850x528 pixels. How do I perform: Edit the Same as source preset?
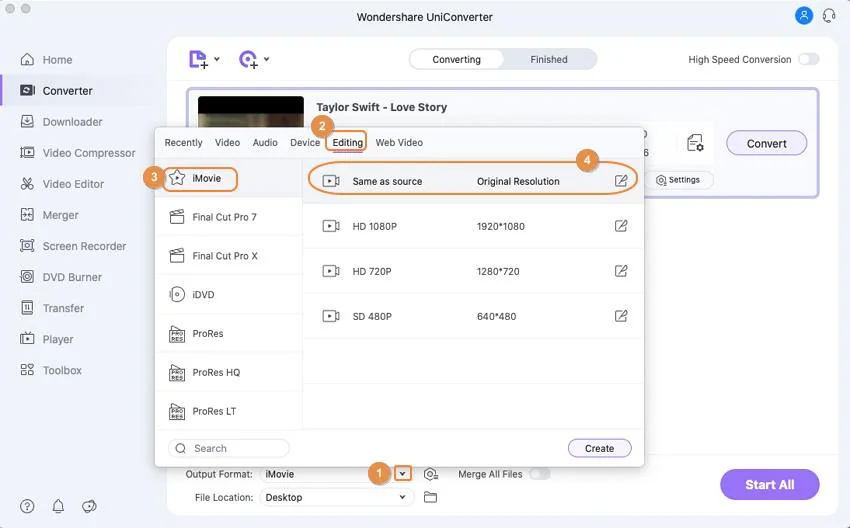(621, 181)
